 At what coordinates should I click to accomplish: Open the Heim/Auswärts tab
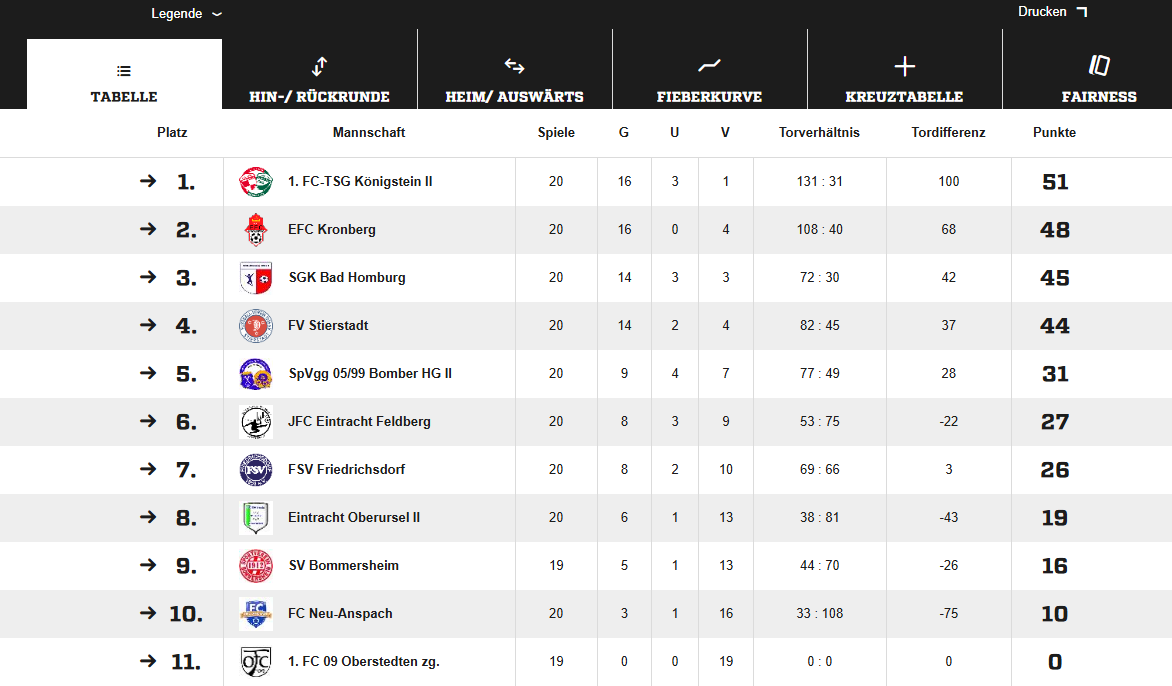pyautogui.click(x=514, y=79)
